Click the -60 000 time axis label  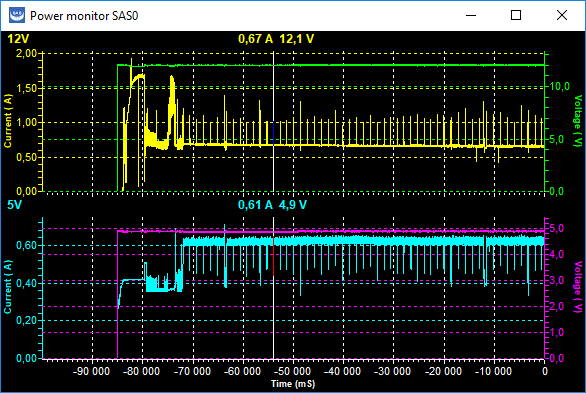(x=242, y=371)
